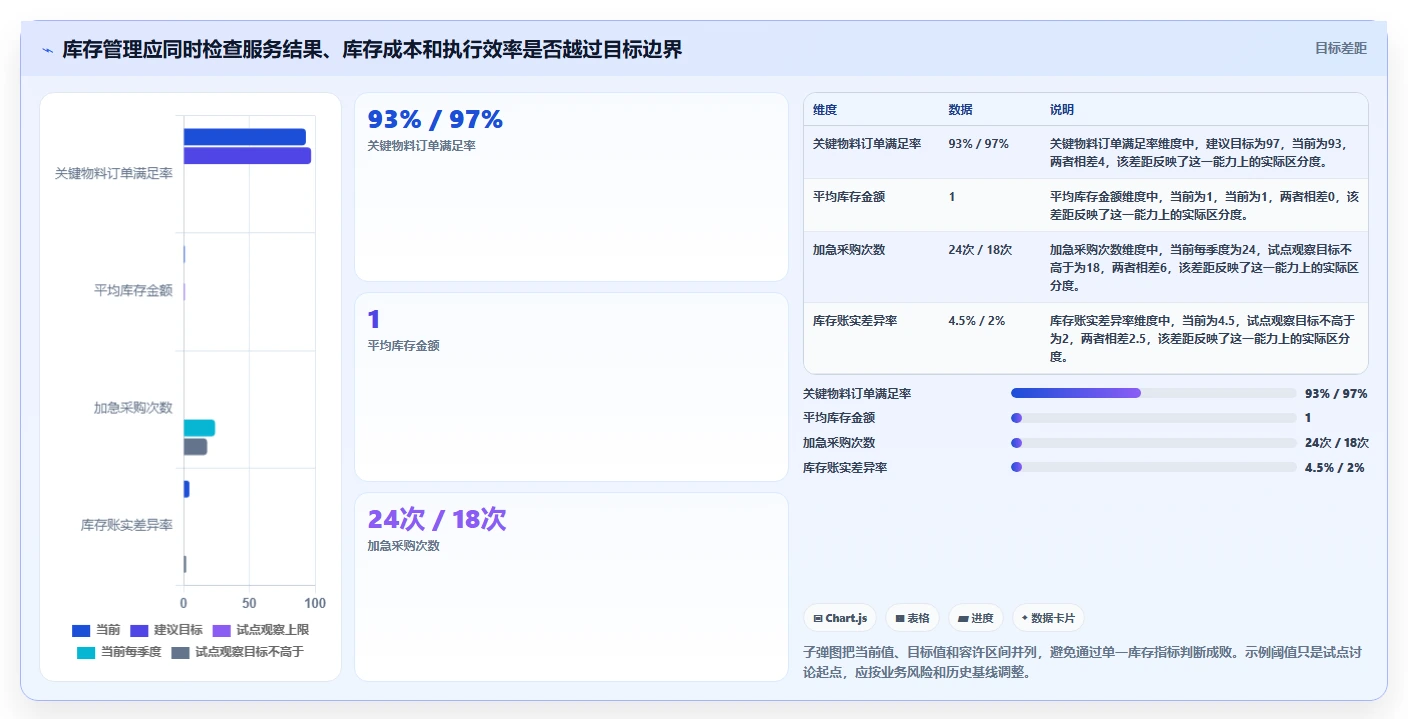Click the 93% / 97% value beside the progress bar

pyautogui.click(x=1335, y=394)
